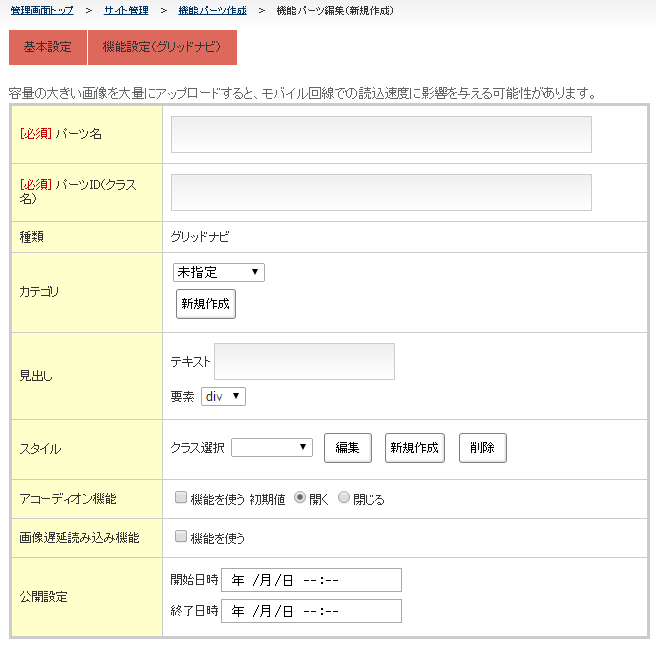656x646 pixels.
Task: Focus the パーツID(クラス名) input field
Action: coord(381,192)
